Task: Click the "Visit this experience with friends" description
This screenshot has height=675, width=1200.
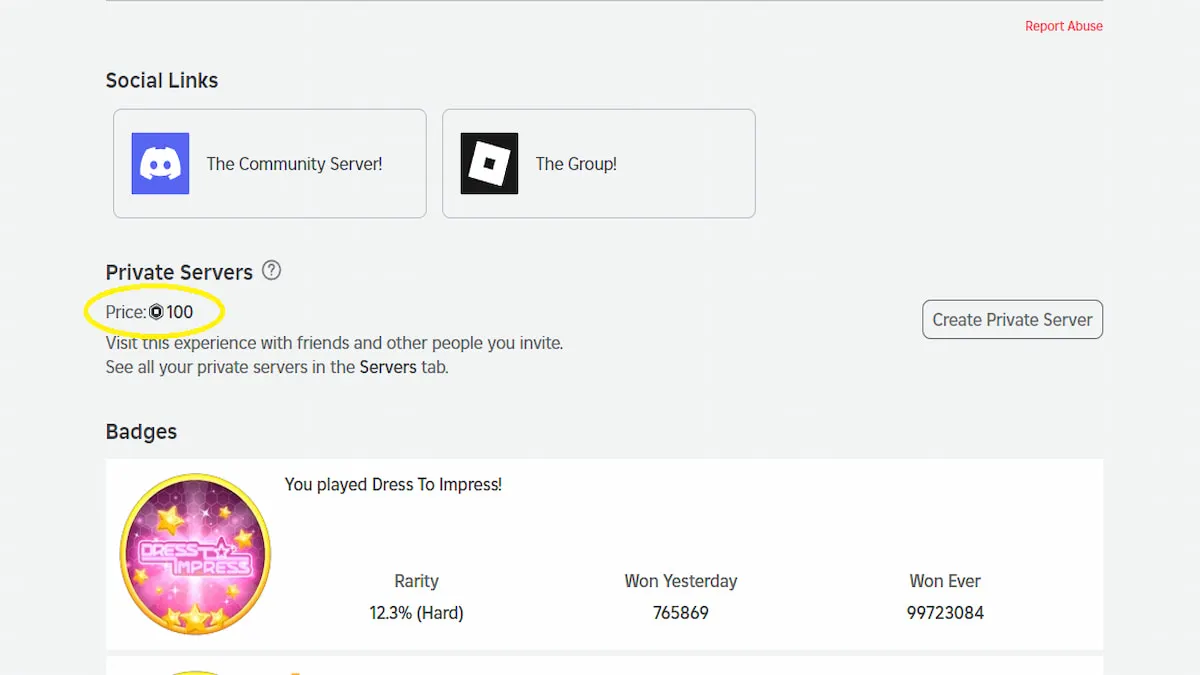Action: click(334, 343)
